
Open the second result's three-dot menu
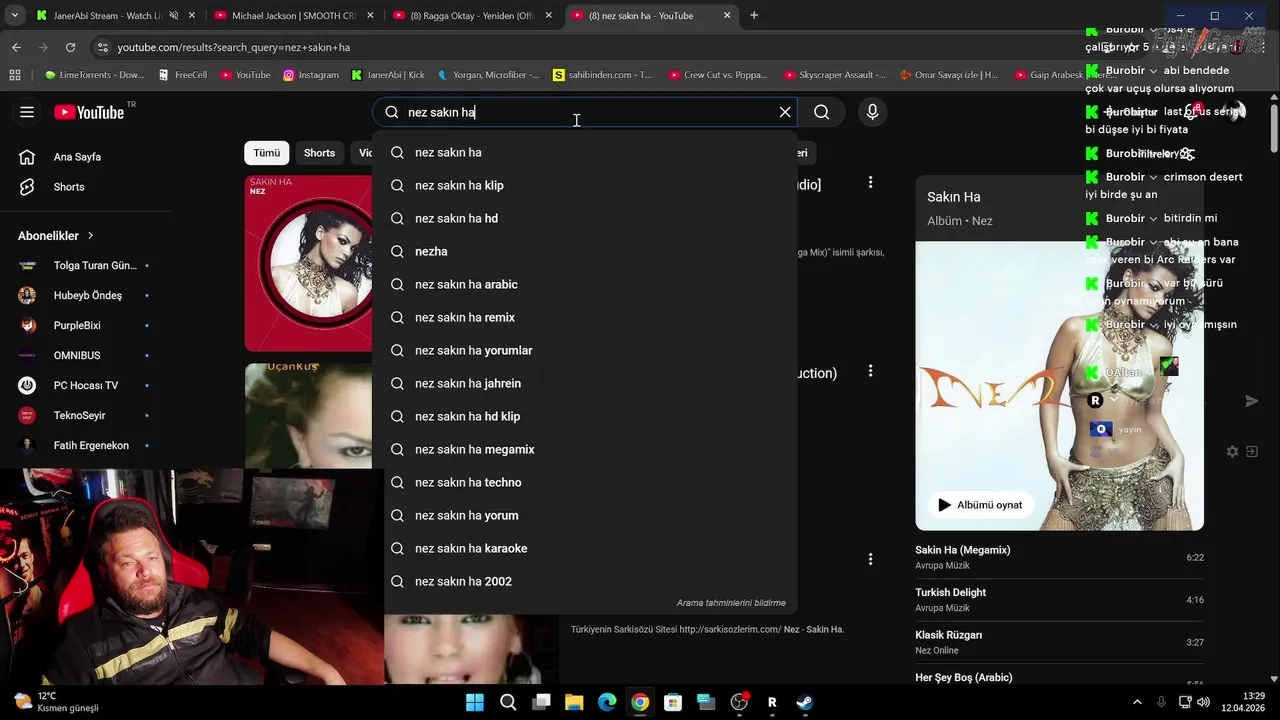coord(870,371)
